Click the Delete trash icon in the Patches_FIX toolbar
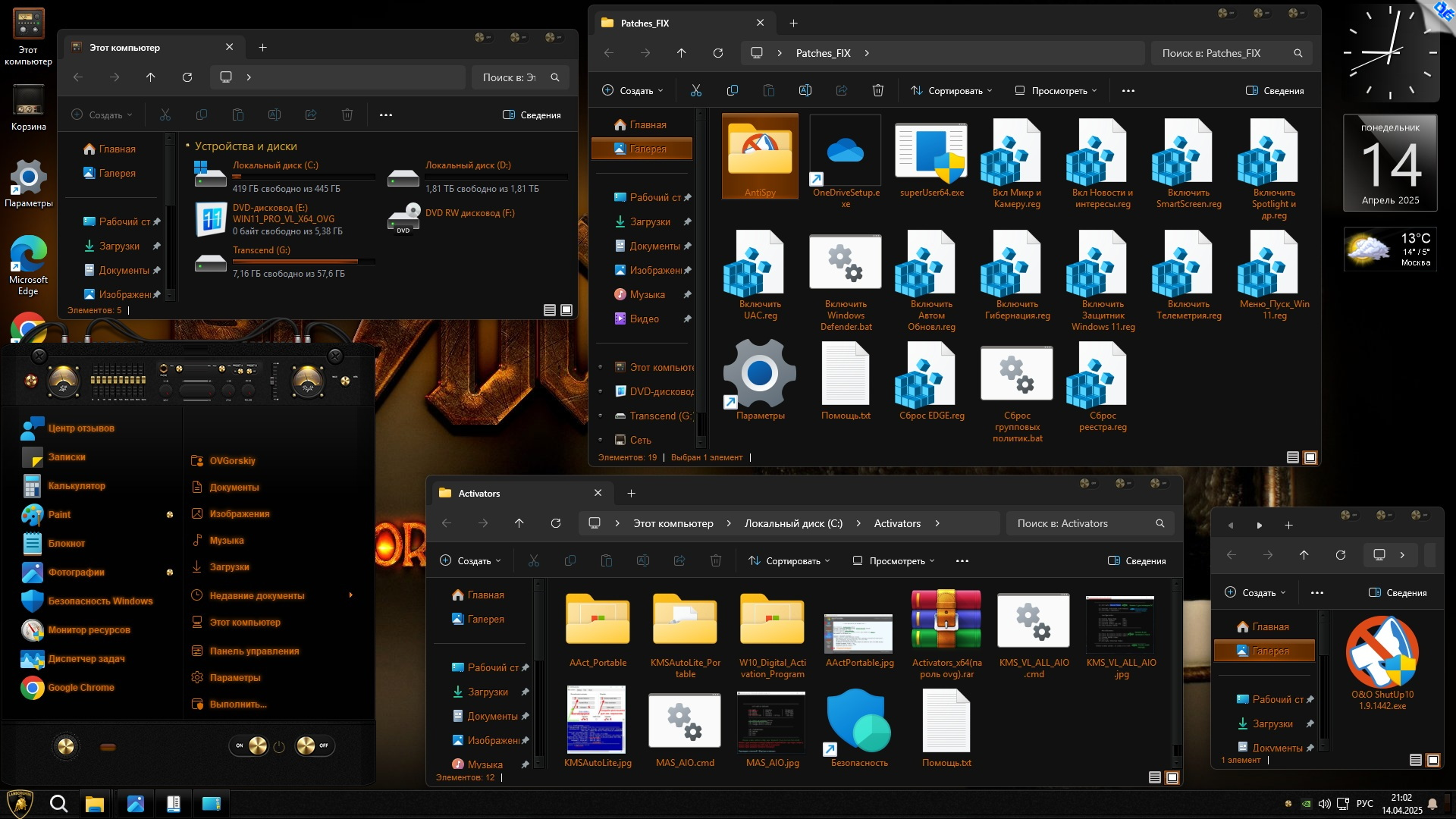 click(x=877, y=91)
